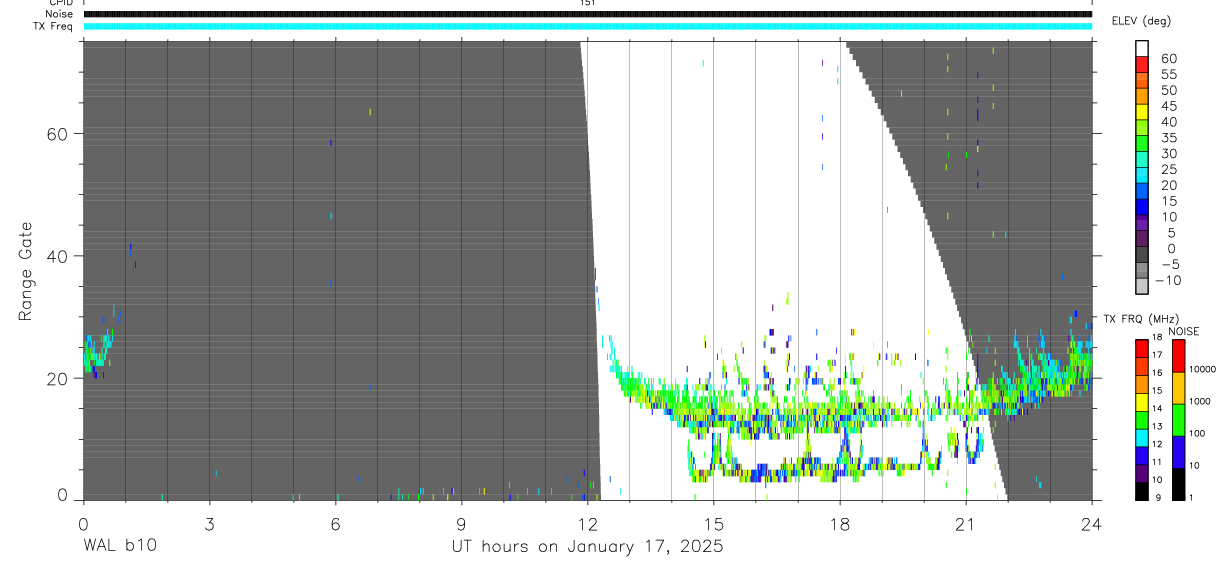Click the red swatch in the TX FRQ color bar

click(1142, 349)
